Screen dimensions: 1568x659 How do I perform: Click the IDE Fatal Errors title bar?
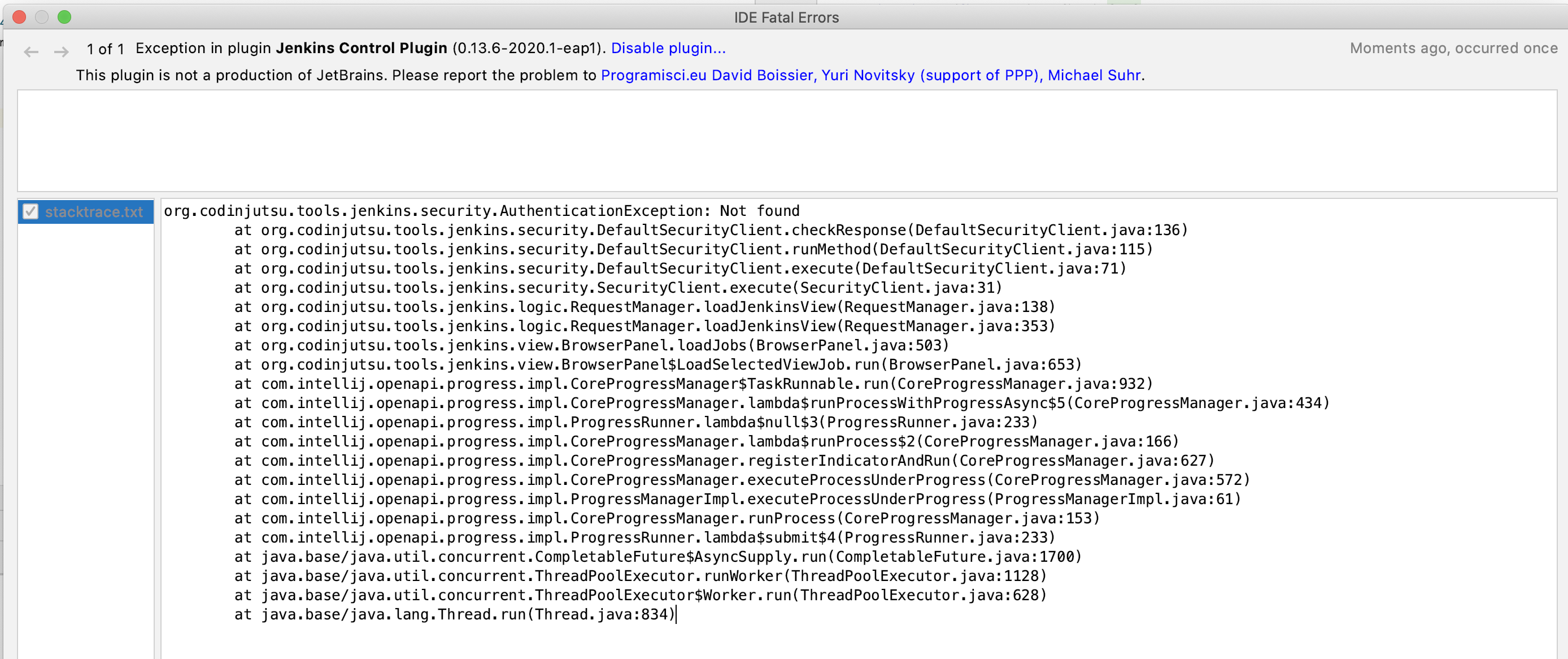tap(785, 17)
